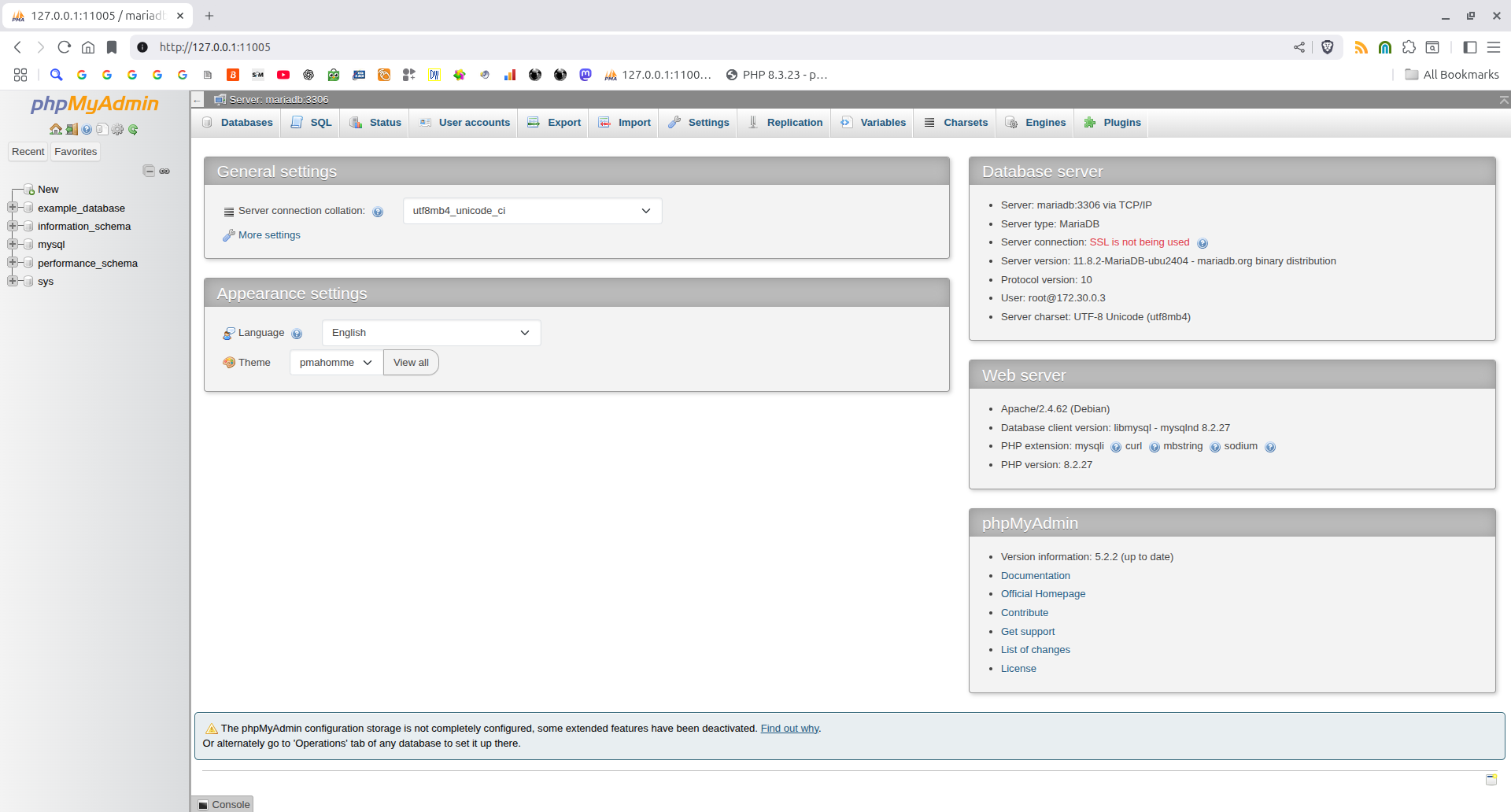Viewport: 1511px width, 812px height.
Task: Click Mastodon bookmark icon in bookmarks bar
Action: pyautogui.click(x=586, y=75)
